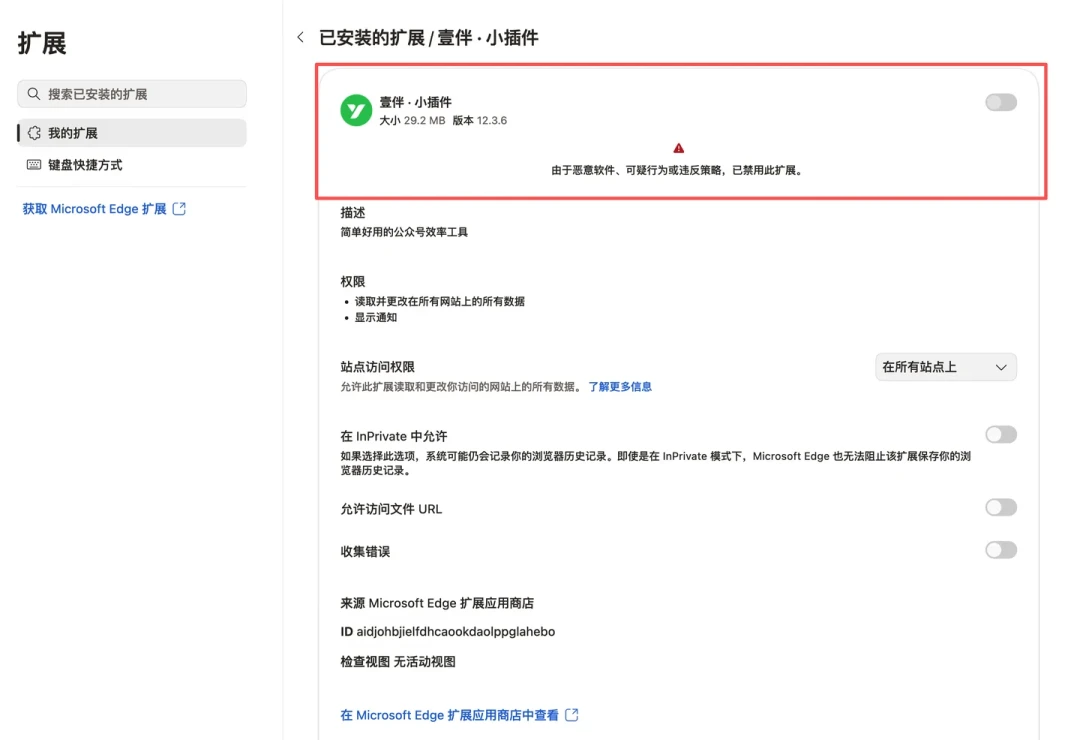Click the disabled-by-policy warning message
1080x740 pixels.
pyautogui.click(x=678, y=170)
